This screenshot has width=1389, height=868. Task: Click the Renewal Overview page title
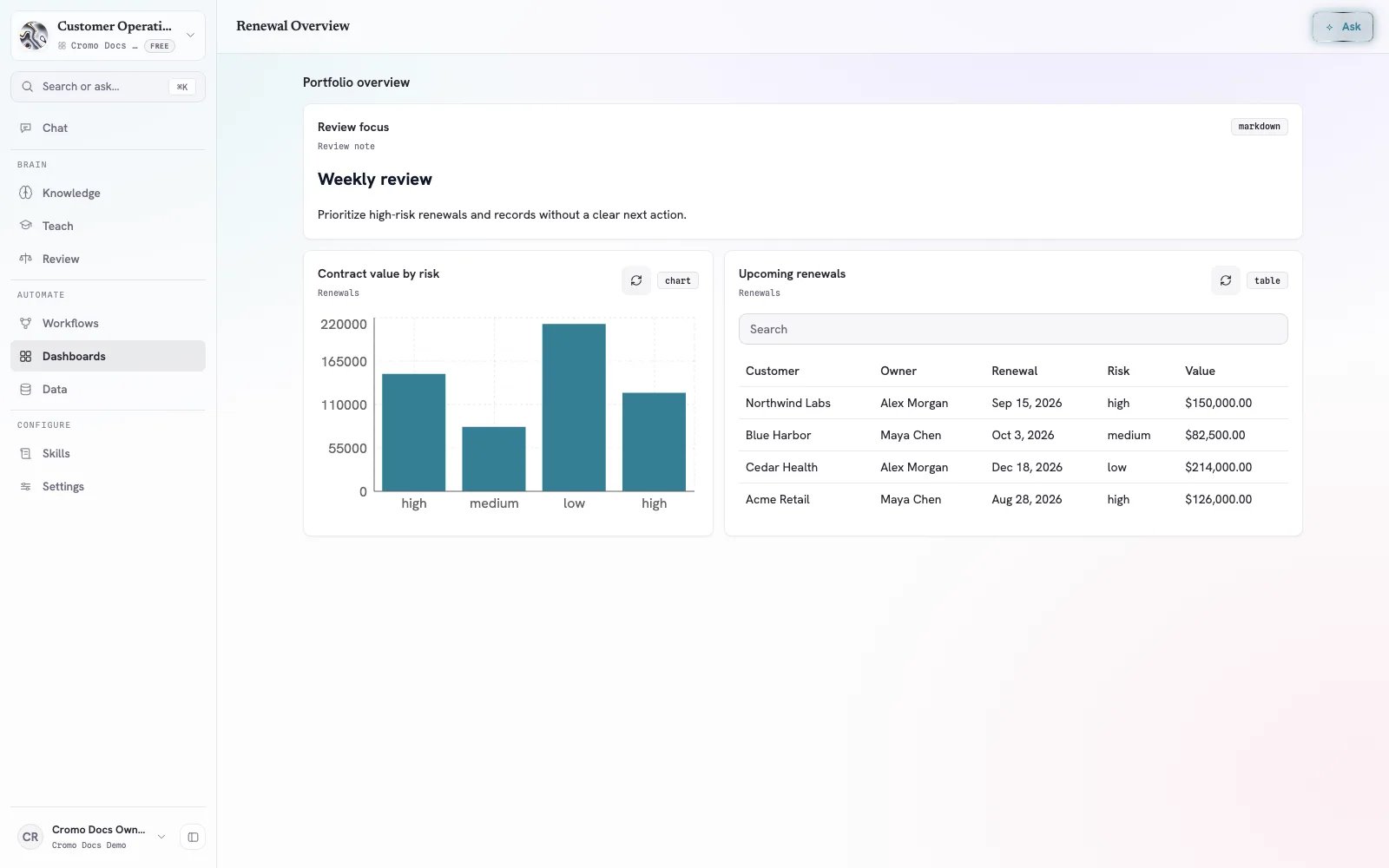[x=293, y=26]
